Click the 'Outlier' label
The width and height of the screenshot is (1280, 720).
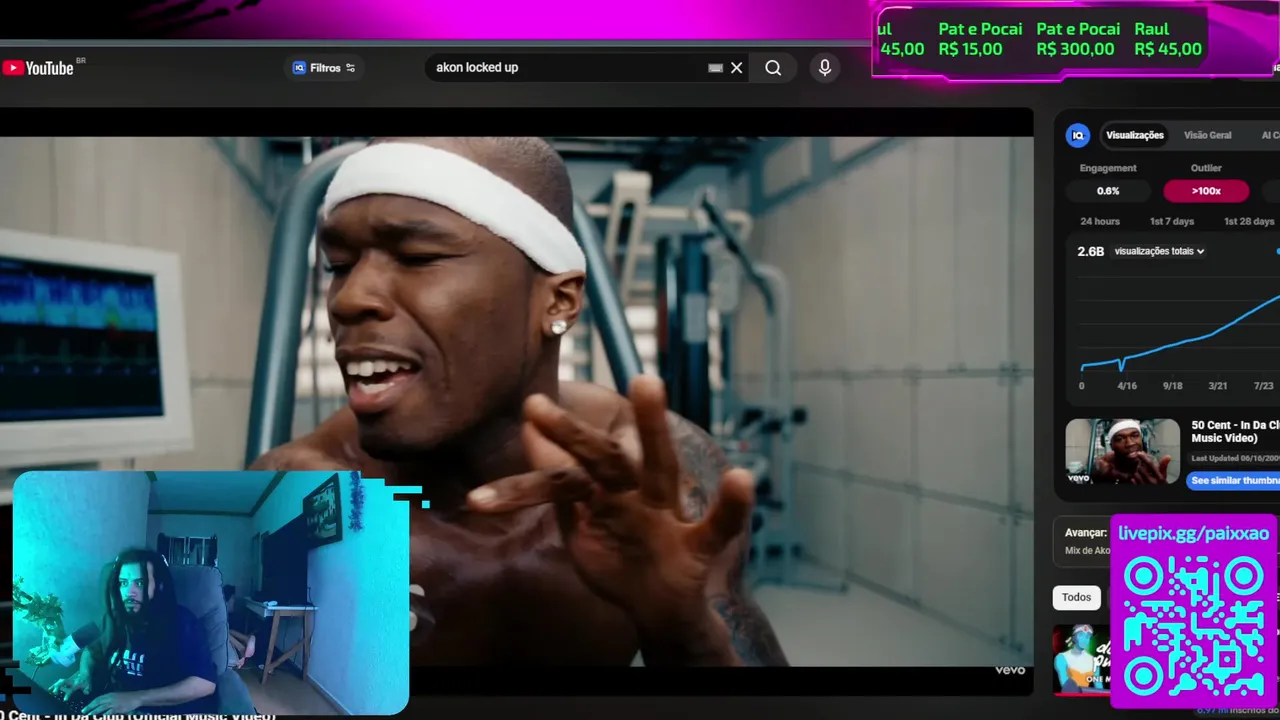(x=1206, y=168)
